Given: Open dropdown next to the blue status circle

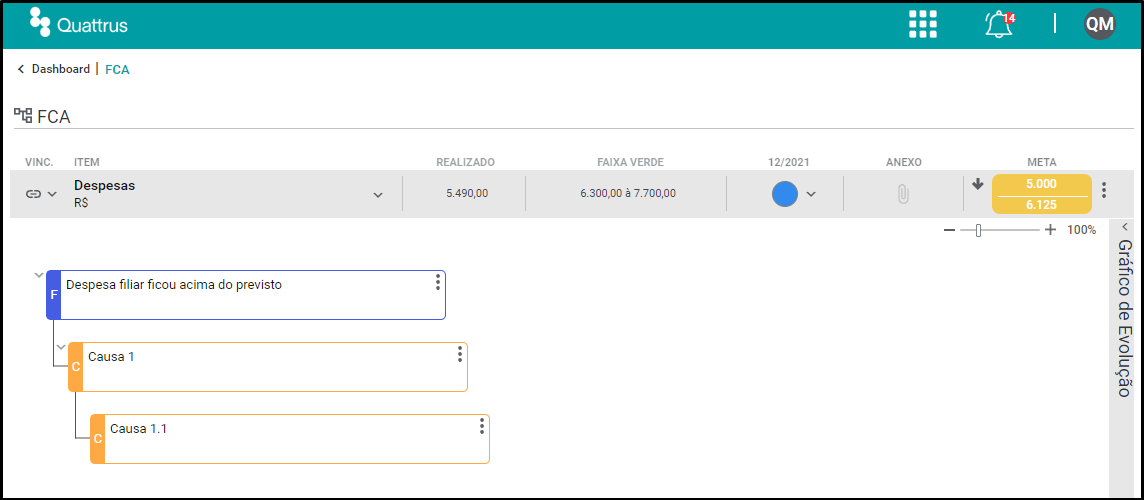Looking at the screenshot, I should point(811,194).
